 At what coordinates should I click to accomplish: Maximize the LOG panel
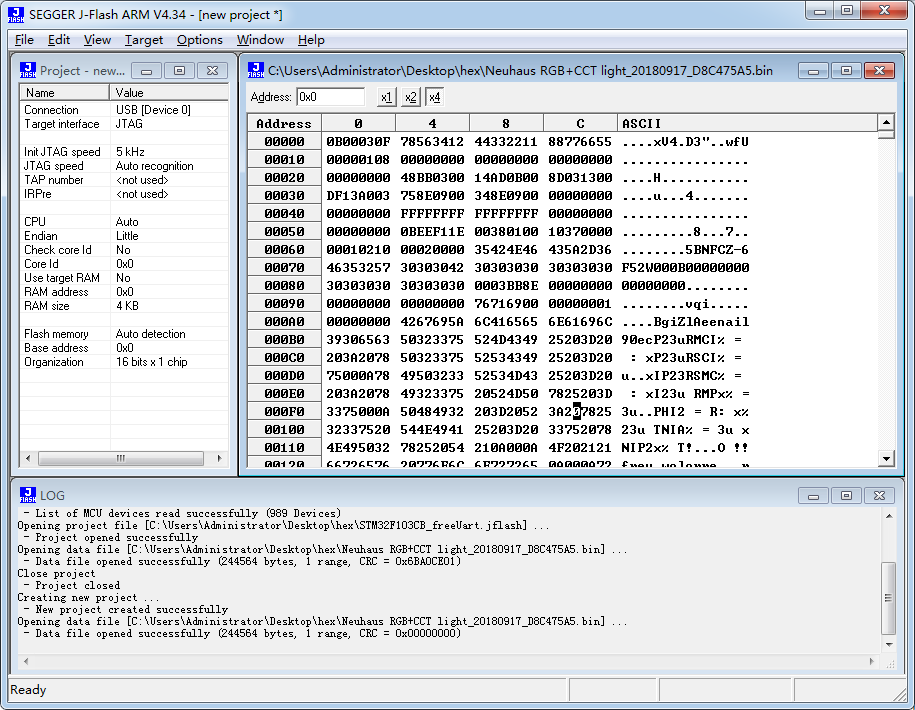tap(846, 495)
